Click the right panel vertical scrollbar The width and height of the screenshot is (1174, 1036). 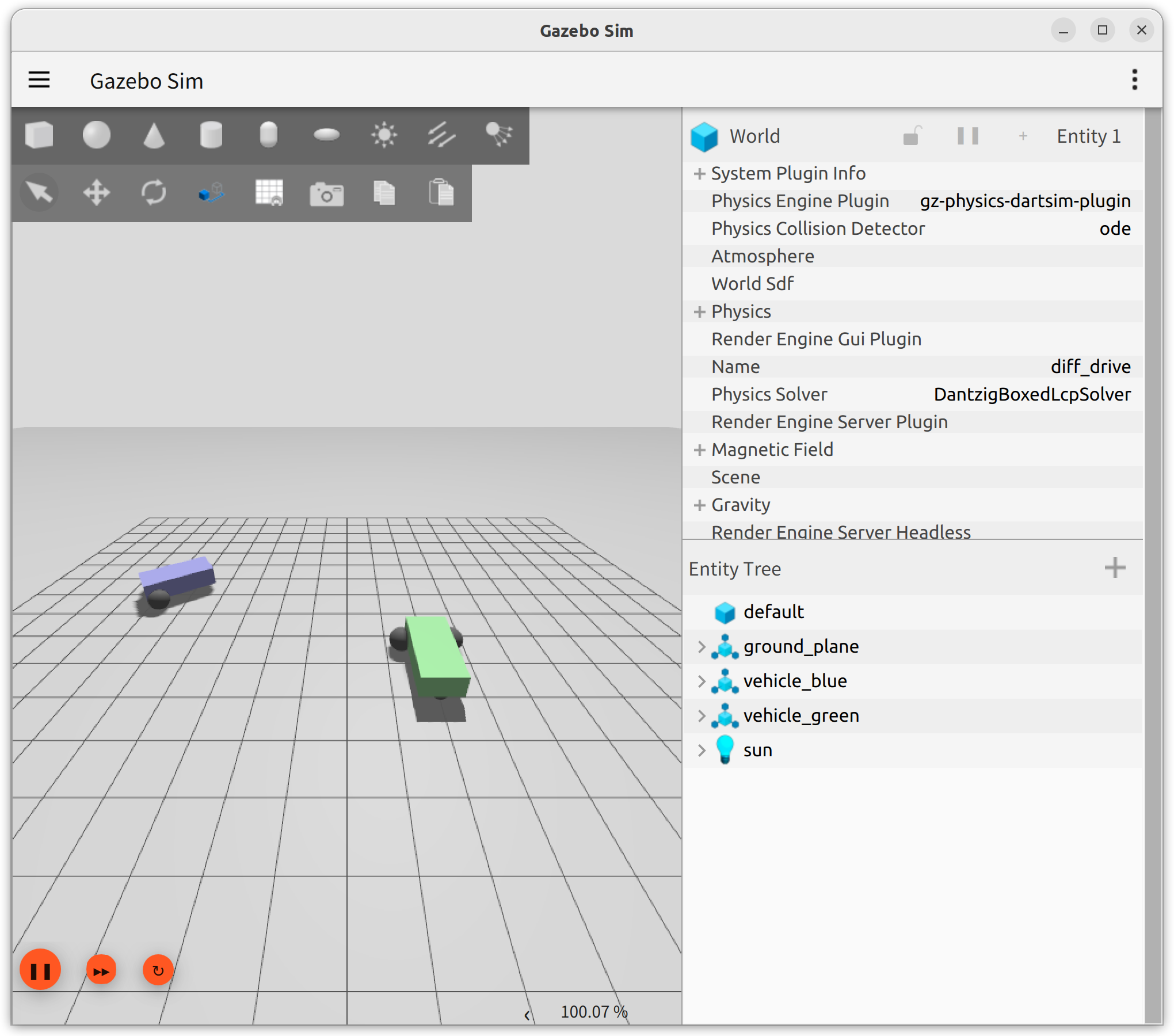(1153, 566)
